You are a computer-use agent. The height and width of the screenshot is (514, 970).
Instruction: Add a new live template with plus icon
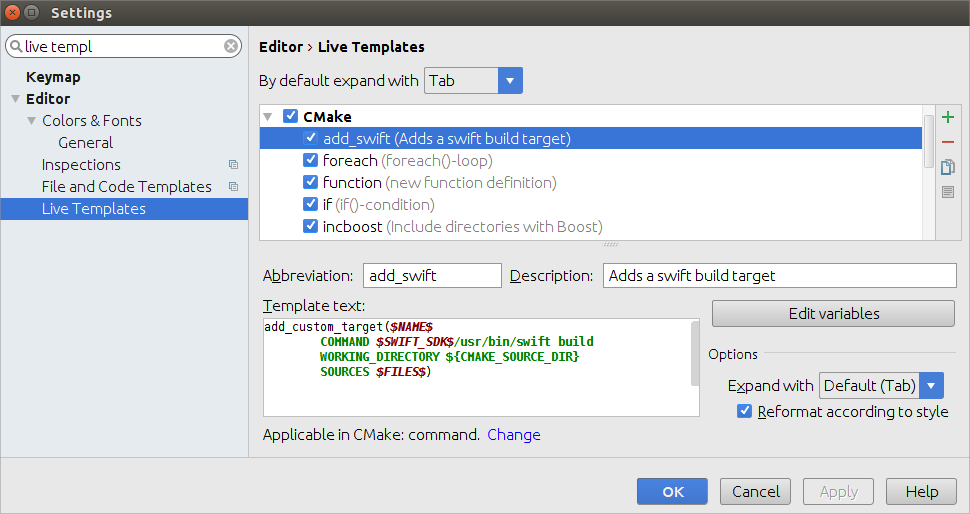click(x=948, y=117)
